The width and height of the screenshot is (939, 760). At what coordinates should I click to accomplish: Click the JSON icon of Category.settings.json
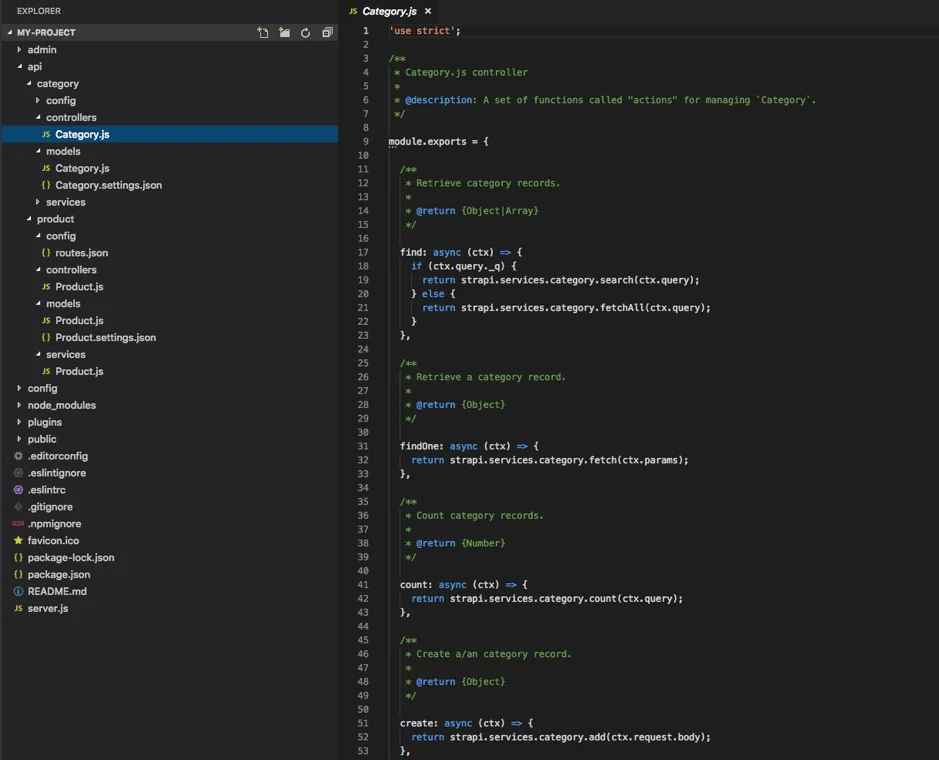(46, 185)
